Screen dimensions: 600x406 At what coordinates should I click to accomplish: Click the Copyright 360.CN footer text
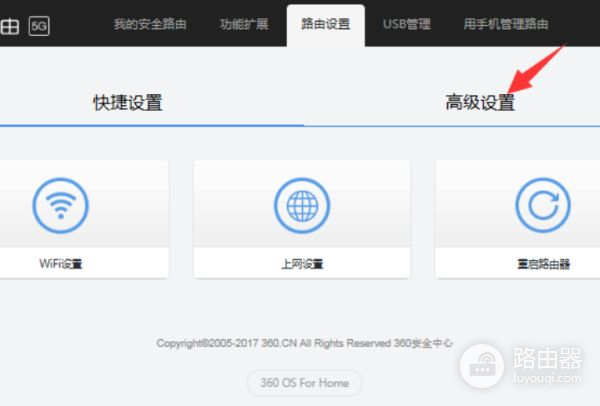click(x=305, y=343)
